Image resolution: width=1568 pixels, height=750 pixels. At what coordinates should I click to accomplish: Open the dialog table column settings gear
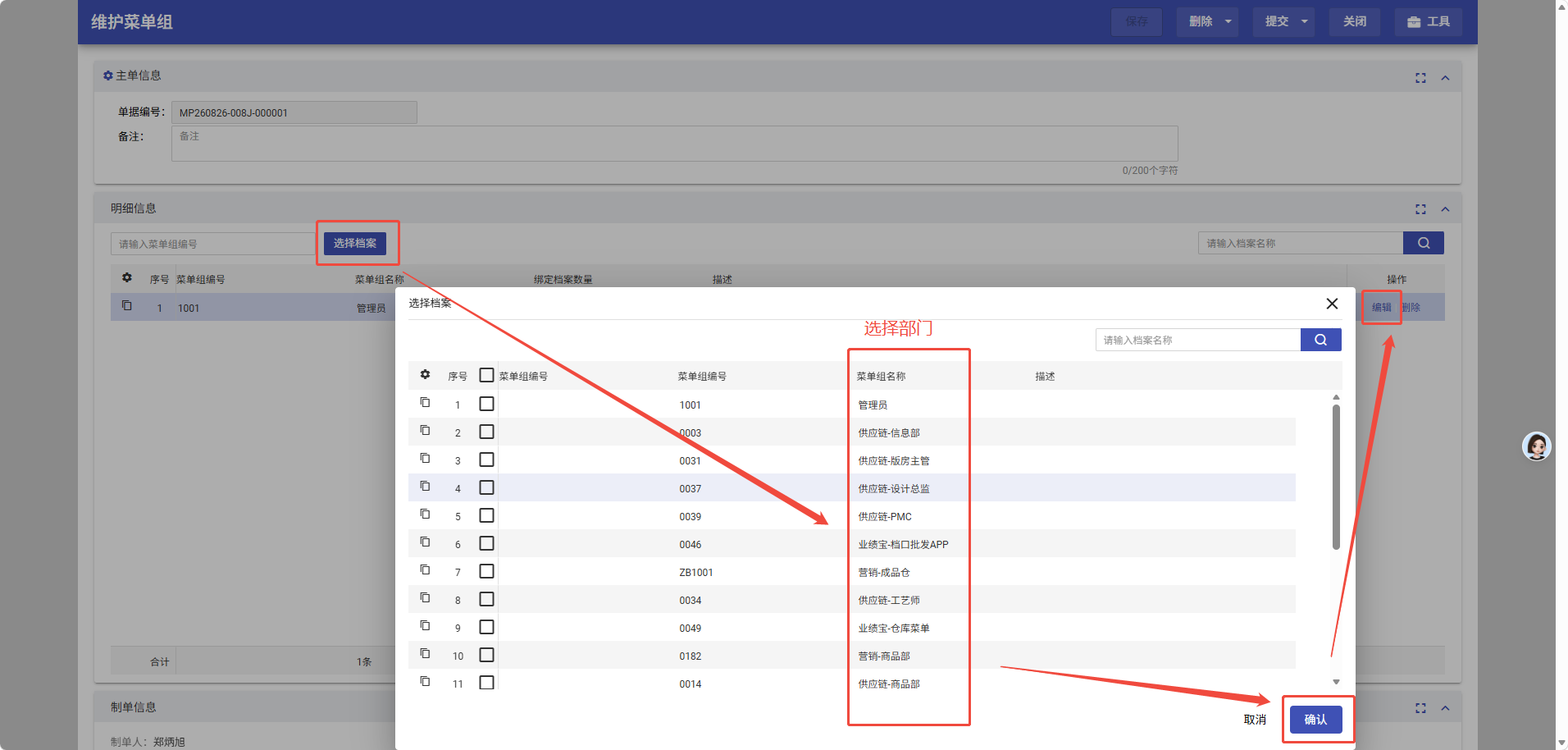pos(425,374)
